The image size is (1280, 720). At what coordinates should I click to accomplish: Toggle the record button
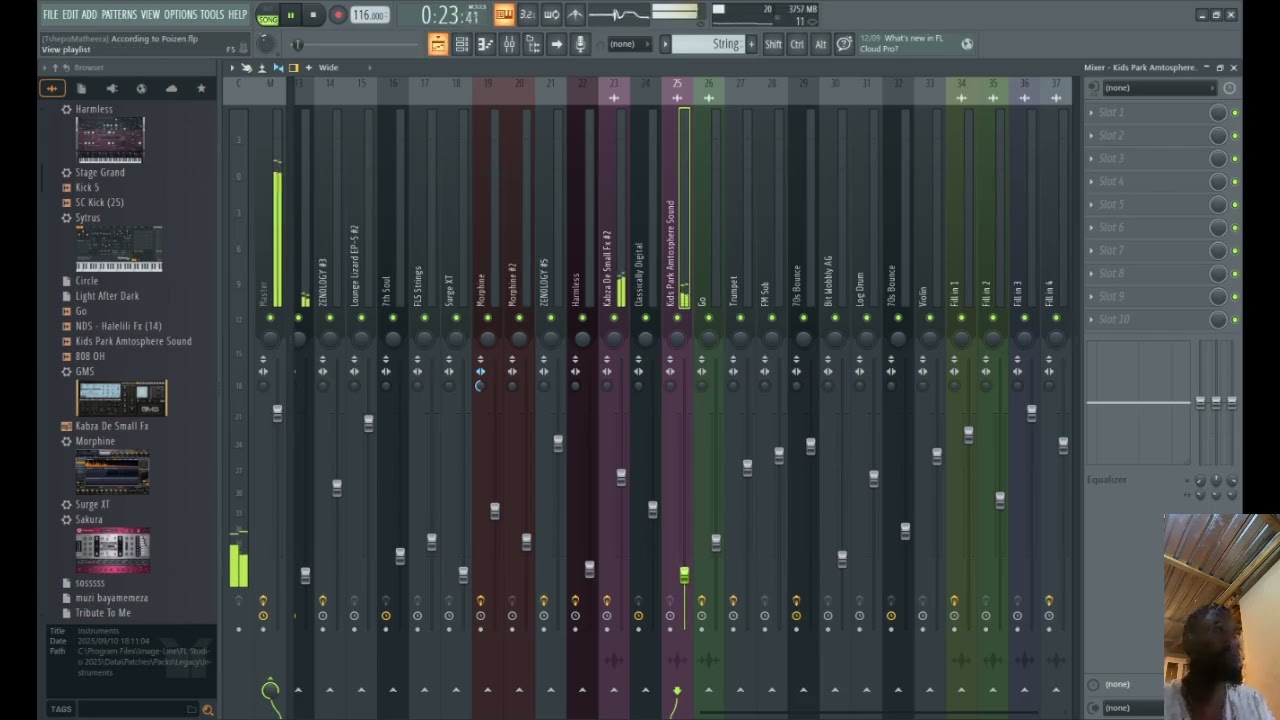[x=337, y=15]
